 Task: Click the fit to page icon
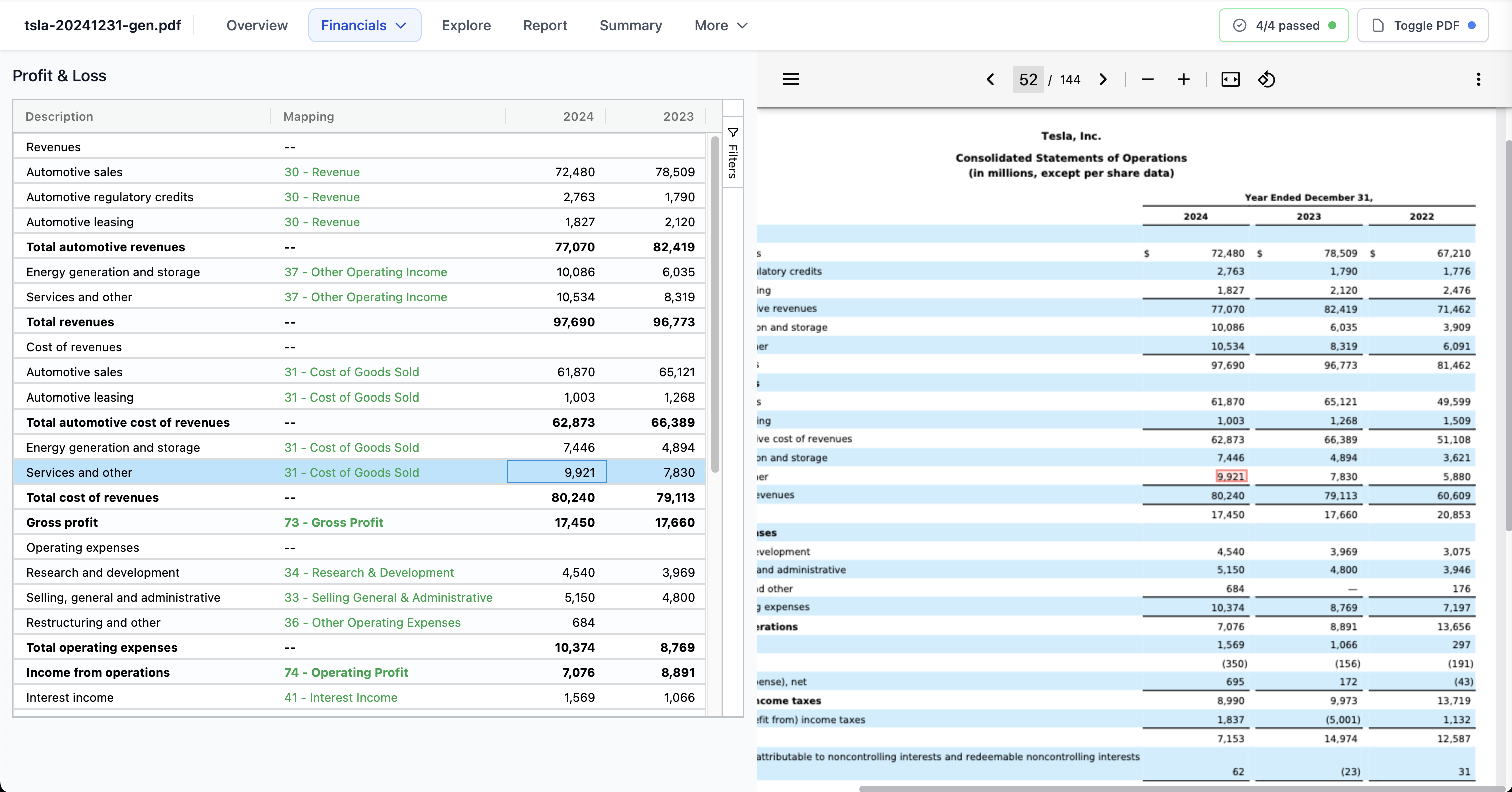click(x=1230, y=79)
